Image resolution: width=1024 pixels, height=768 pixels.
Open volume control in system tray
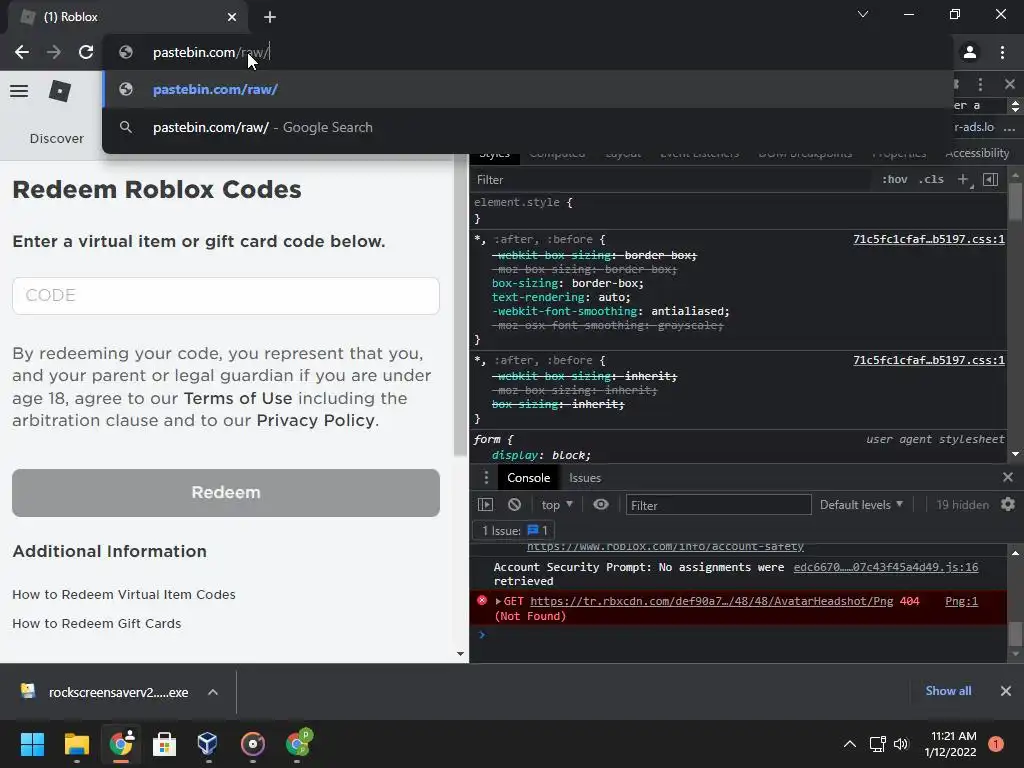[901, 744]
